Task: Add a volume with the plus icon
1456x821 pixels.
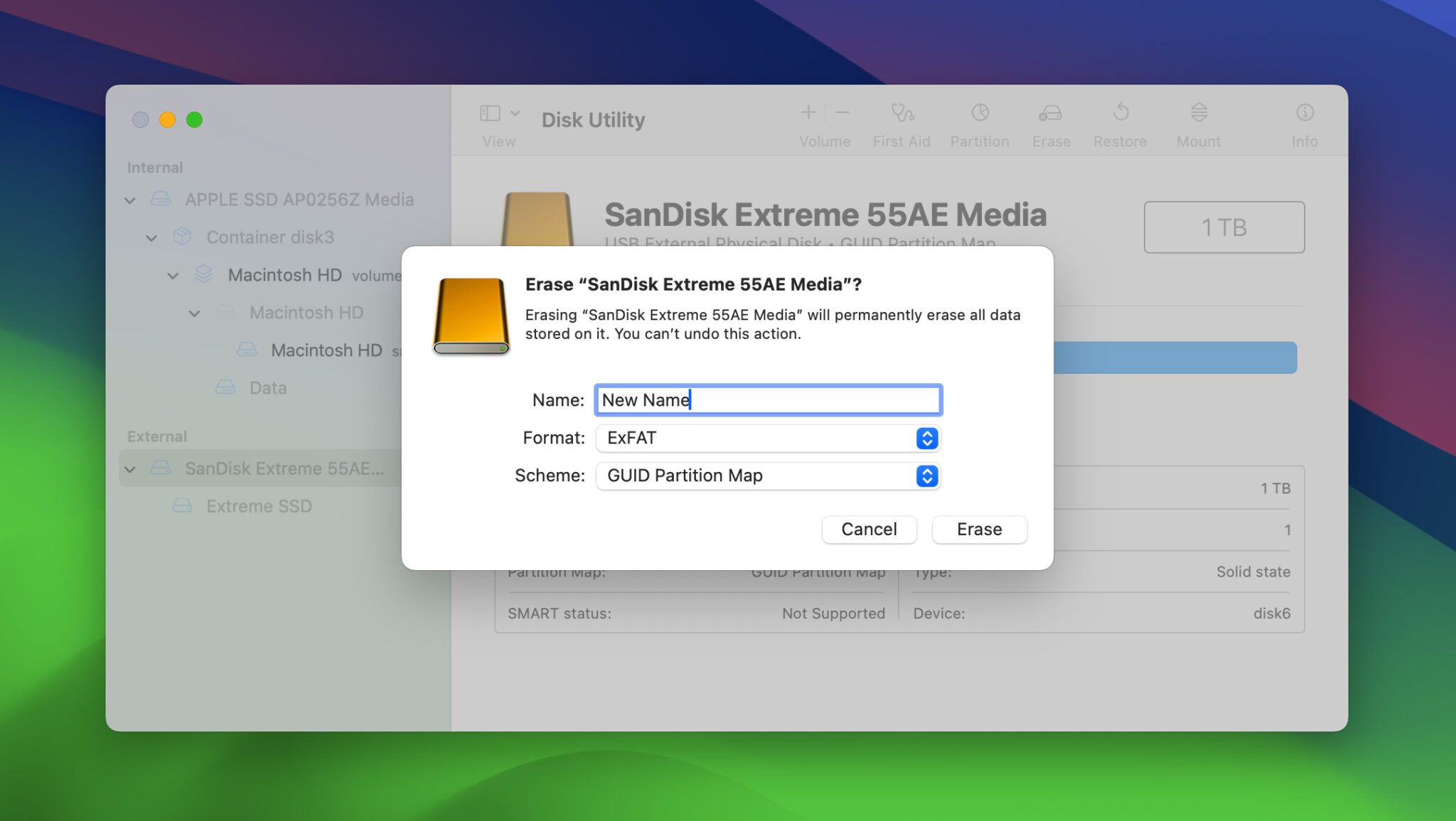Action: [808, 112]
